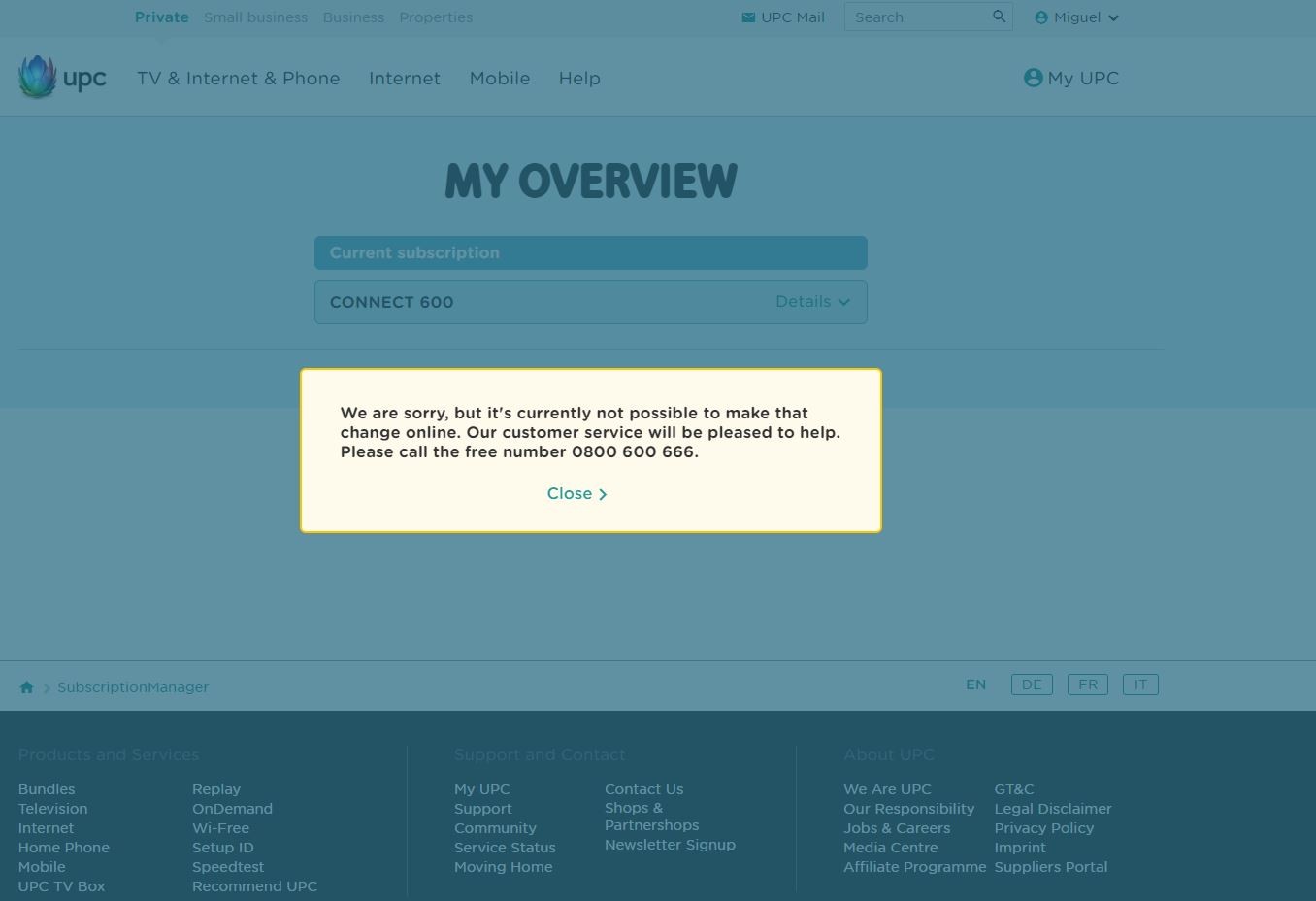Expand CONNECT 600 Details
1316x901 pixels.
812,302
